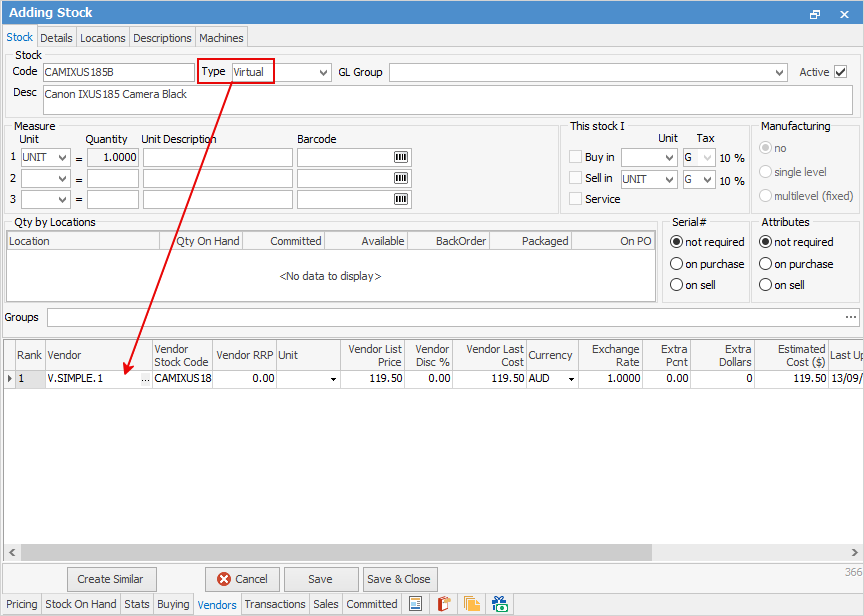Open the stacked orange documents icon tab
Viewport: 864px width, 616px height.
pyautogui.click(x=472, y=604)
